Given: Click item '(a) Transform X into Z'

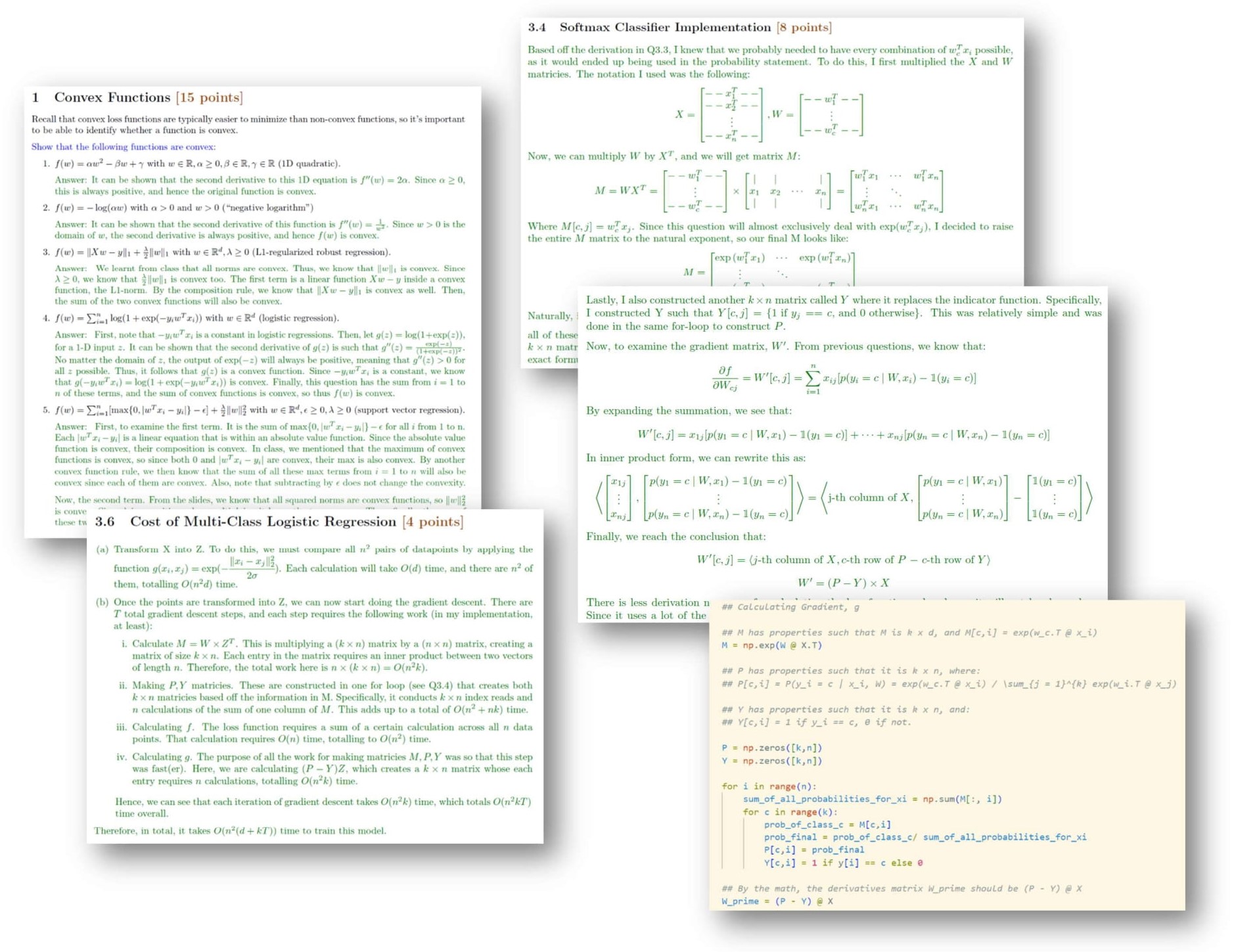Looking at the screenshot, I should (314, 566).
